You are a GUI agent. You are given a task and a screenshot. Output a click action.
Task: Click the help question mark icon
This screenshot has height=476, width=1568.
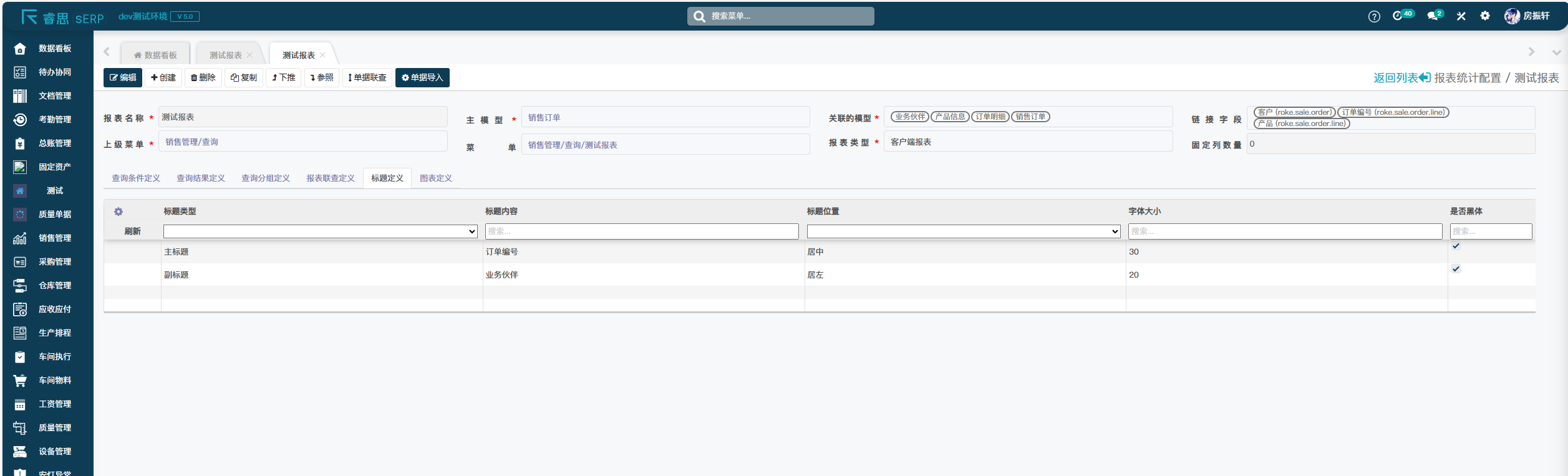pyautogui.click(x=1373, y=17)
